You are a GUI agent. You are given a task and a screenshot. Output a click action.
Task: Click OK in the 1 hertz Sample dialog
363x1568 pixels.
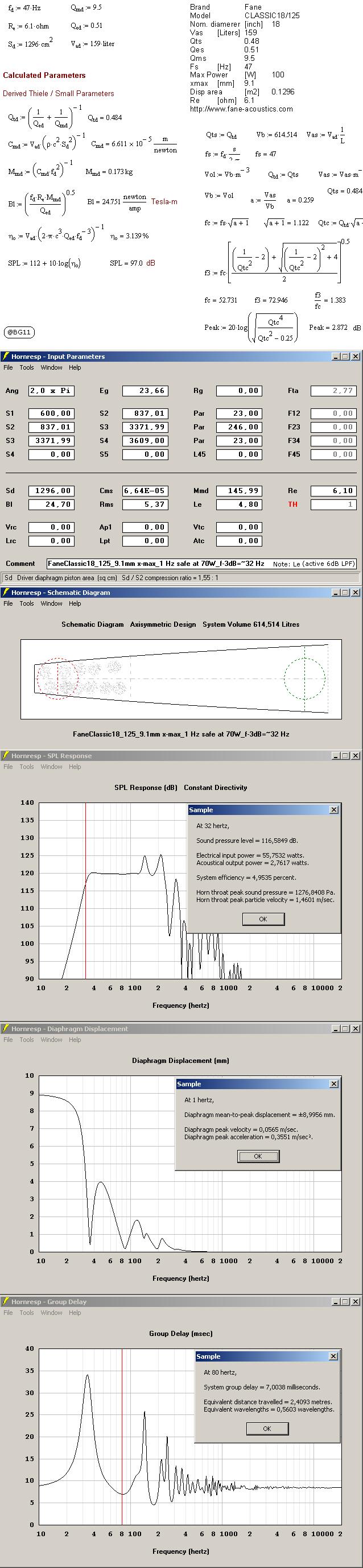click(258, 1157)
